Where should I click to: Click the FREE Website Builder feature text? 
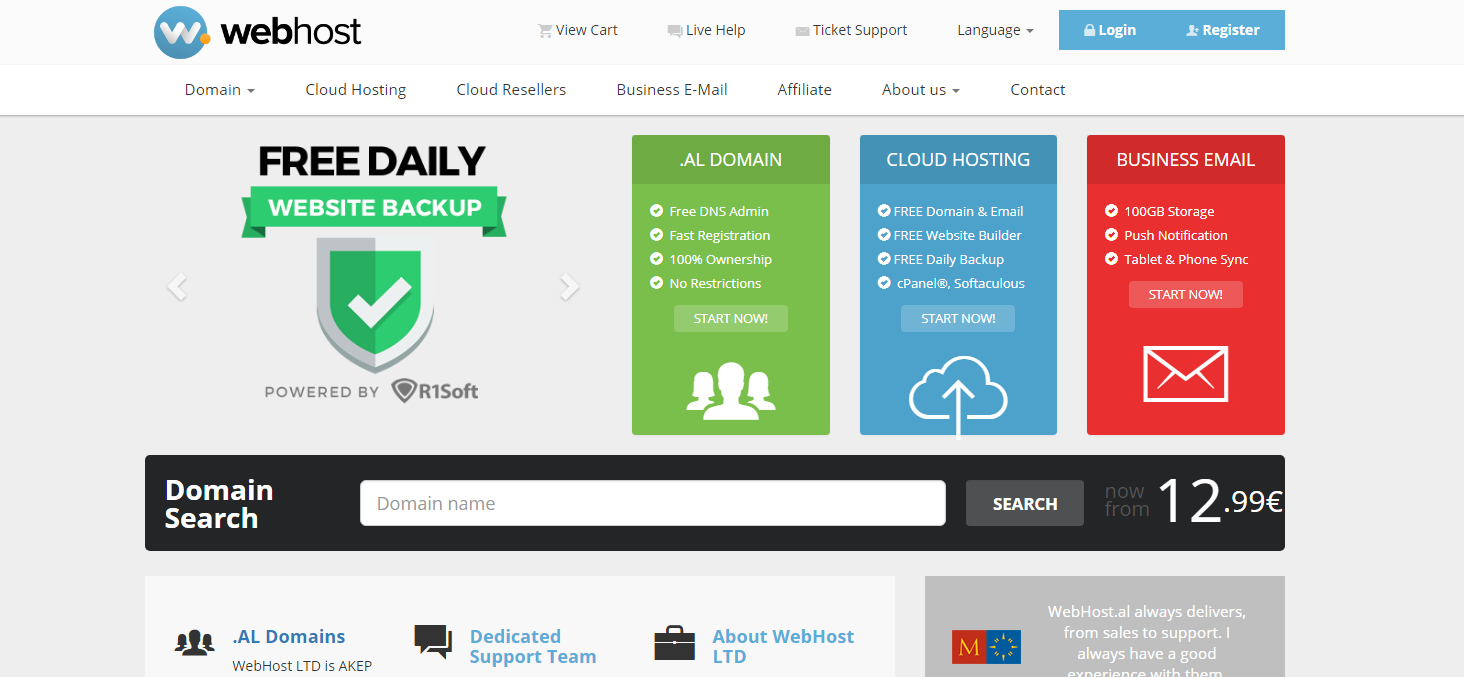(x=958, y=235)
